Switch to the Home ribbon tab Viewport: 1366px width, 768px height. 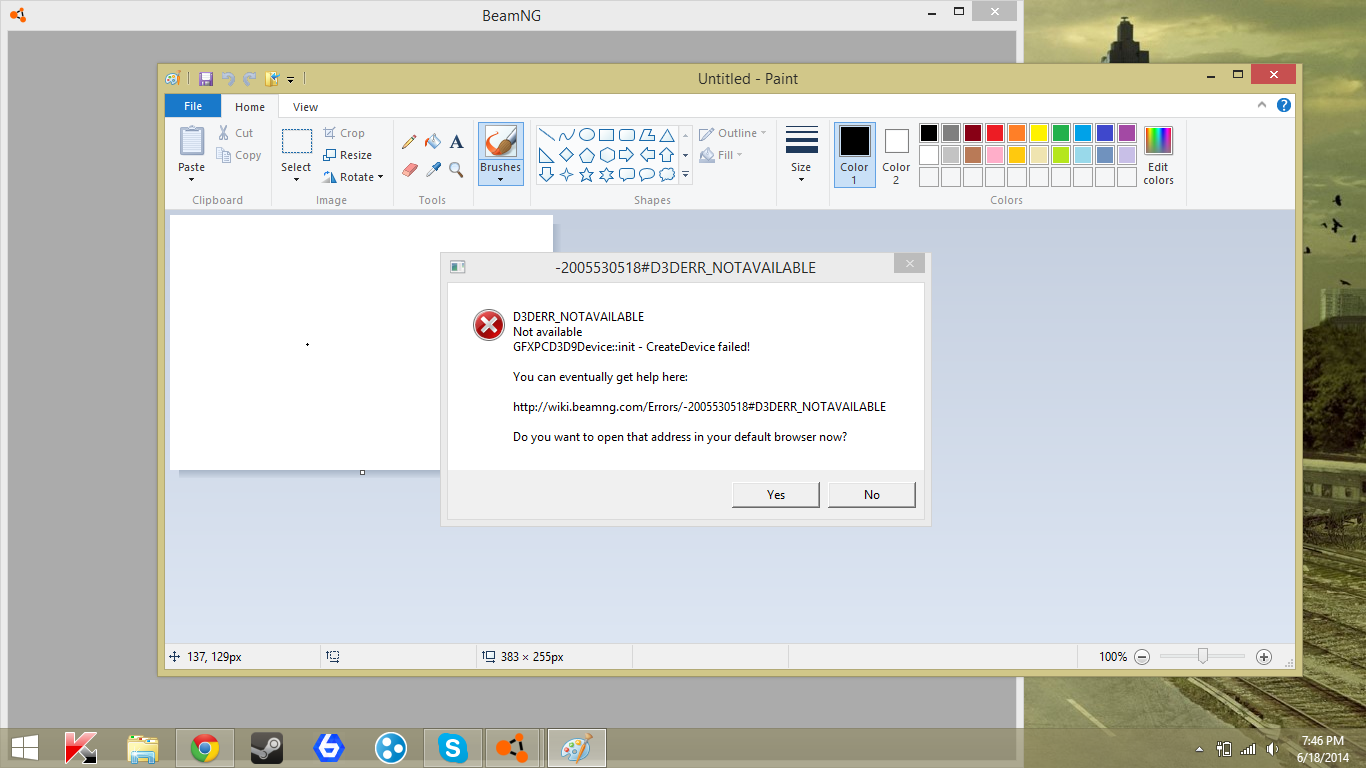[250, 107]
